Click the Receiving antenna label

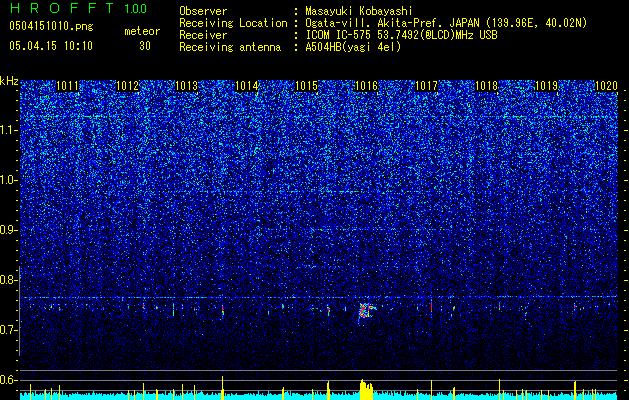pyautogui.click(x=230, y=47)
